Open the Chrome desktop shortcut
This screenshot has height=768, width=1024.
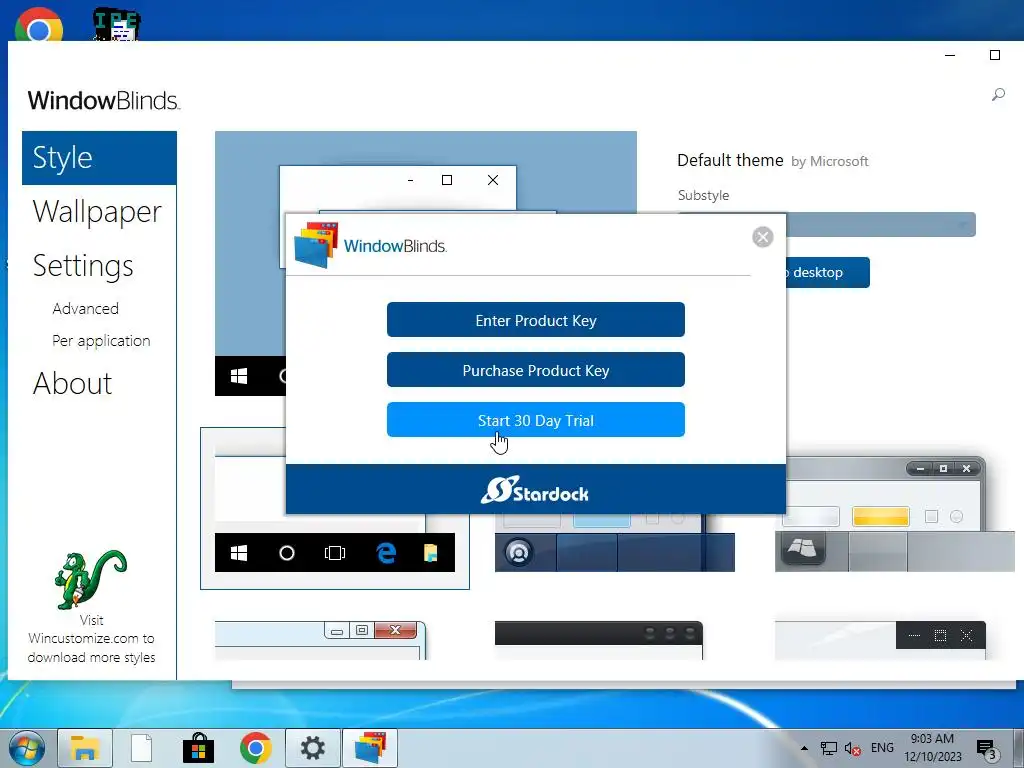point(39,25)
